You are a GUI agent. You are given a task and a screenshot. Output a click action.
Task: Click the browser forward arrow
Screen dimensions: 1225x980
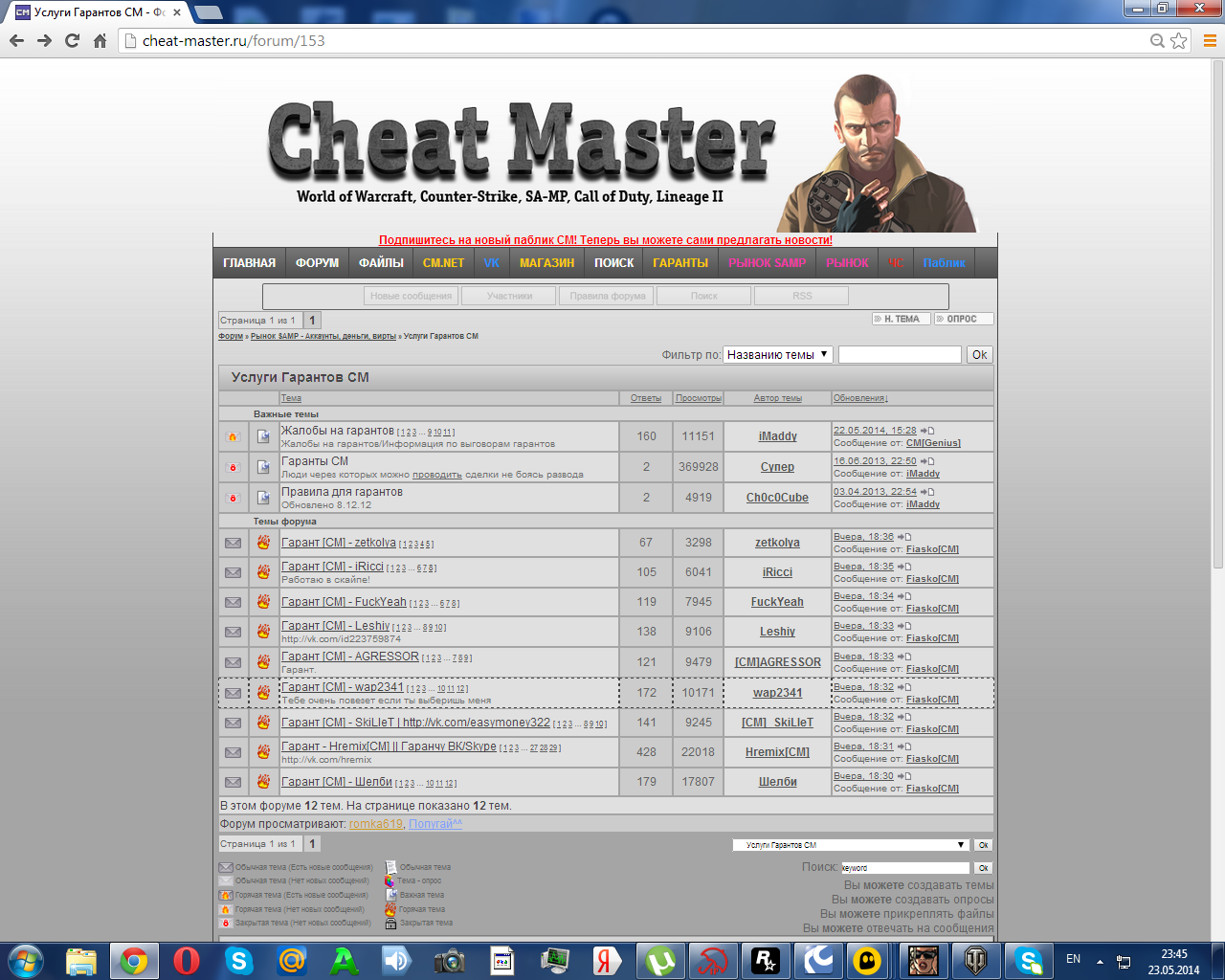click(x=44, y=40)
